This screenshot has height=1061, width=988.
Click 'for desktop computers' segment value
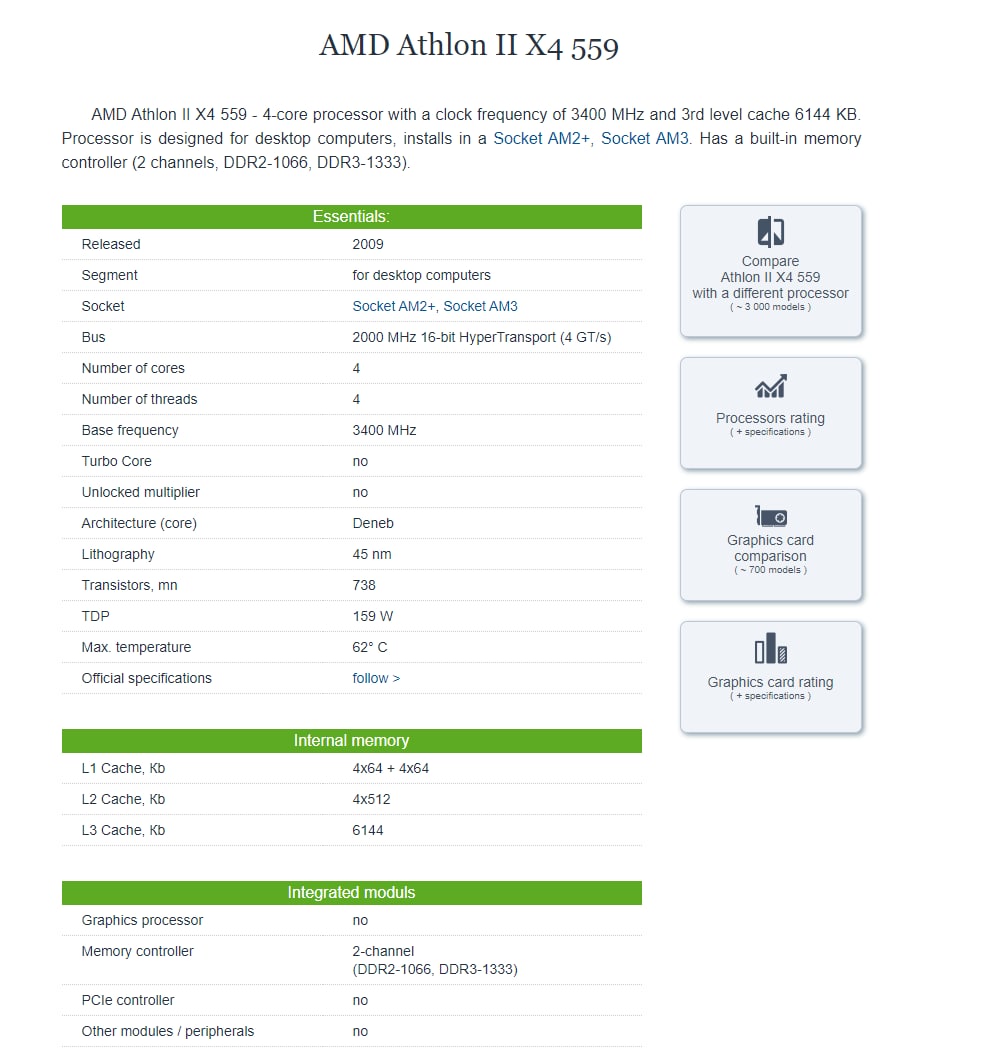[421, 275]
